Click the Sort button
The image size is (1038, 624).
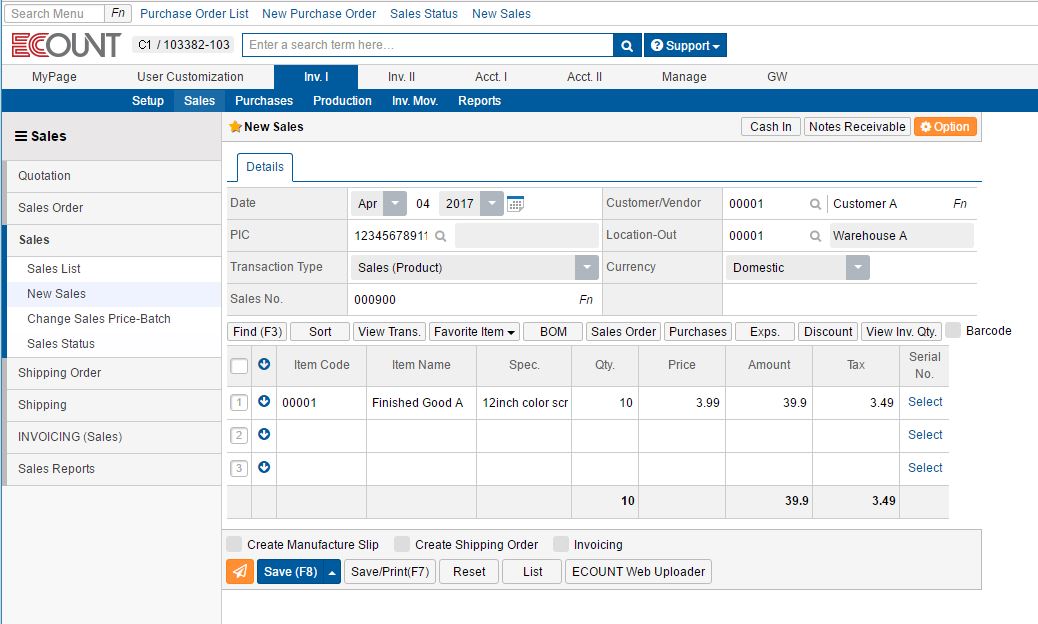tap(320, 332)
